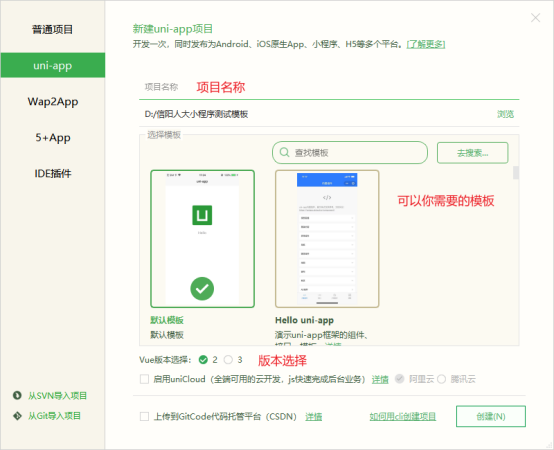Click the 去搜索 button
The image size is (554, 450).
pos(472,153)
